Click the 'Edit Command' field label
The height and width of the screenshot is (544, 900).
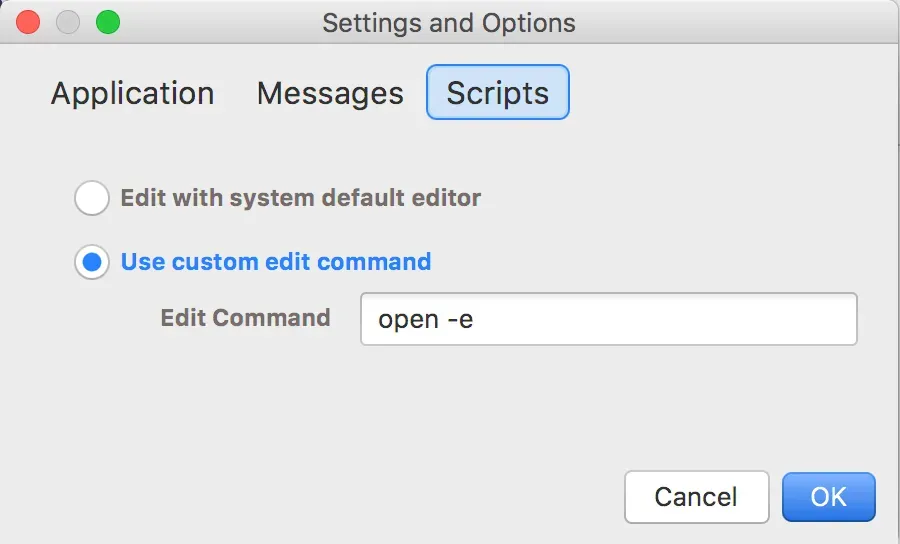click(x=246, y=317)
